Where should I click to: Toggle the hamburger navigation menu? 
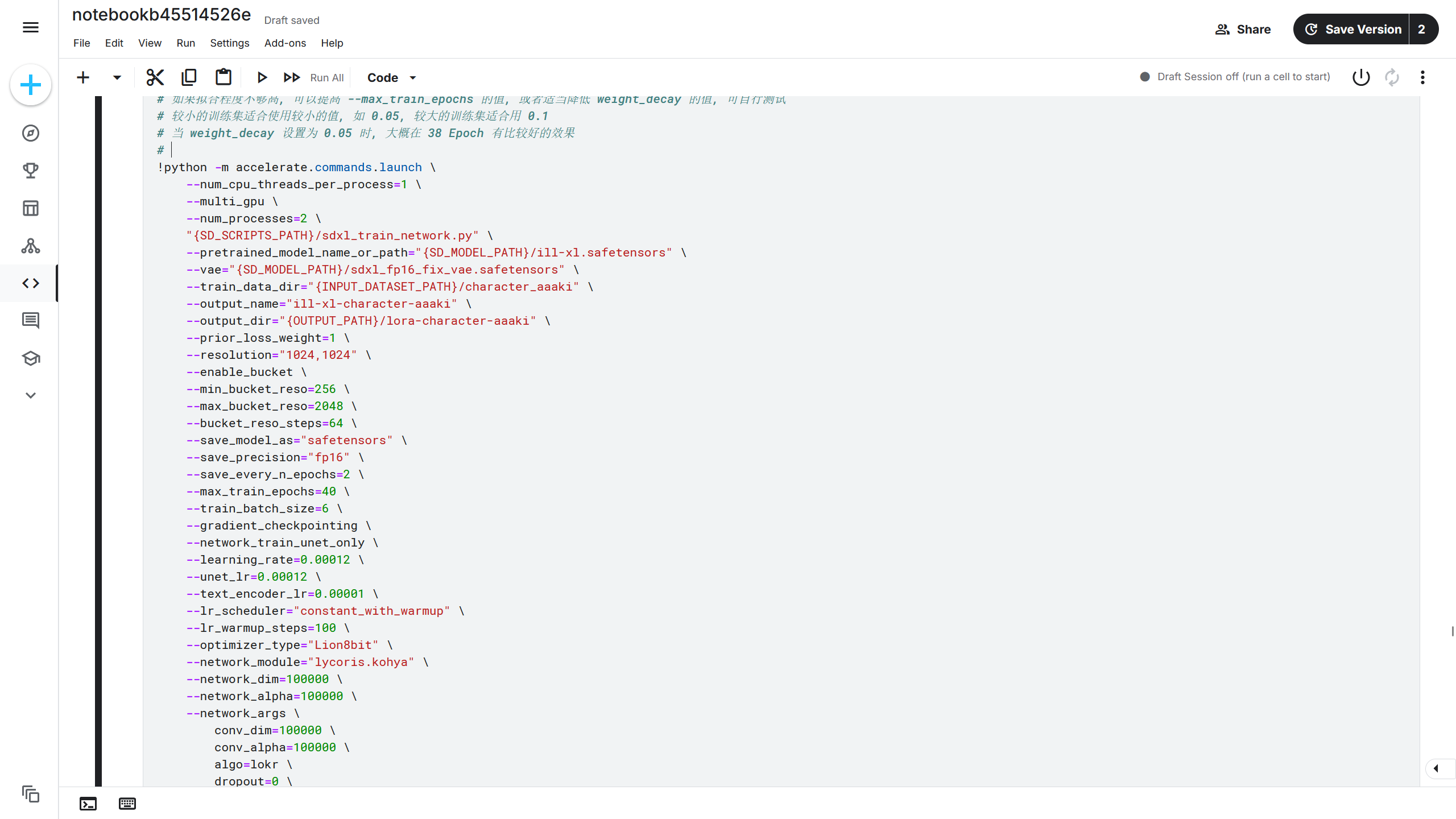[31, 27]
